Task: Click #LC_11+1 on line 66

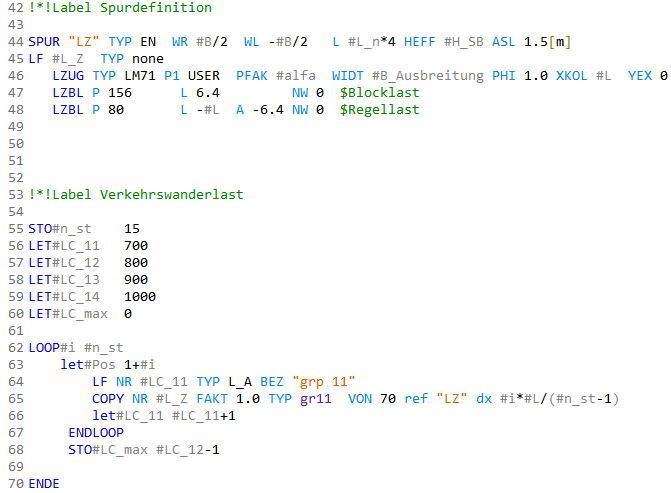Action: (204, 416)
